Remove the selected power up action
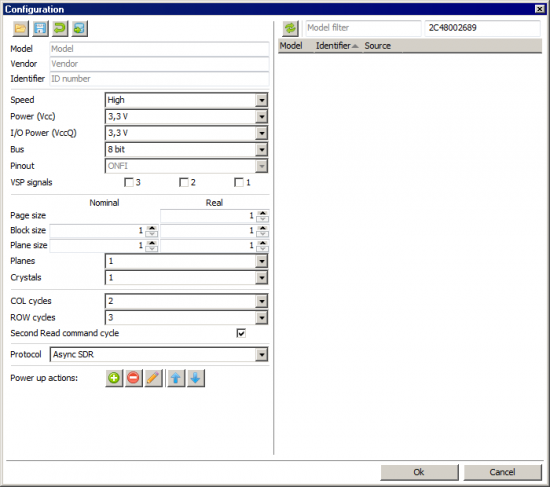Image resolution: width=550 pixels, height=487 pixels. tap(134, 378)
